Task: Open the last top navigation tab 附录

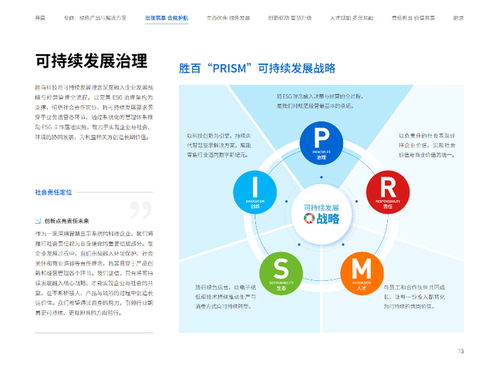Action: (458, 18)
